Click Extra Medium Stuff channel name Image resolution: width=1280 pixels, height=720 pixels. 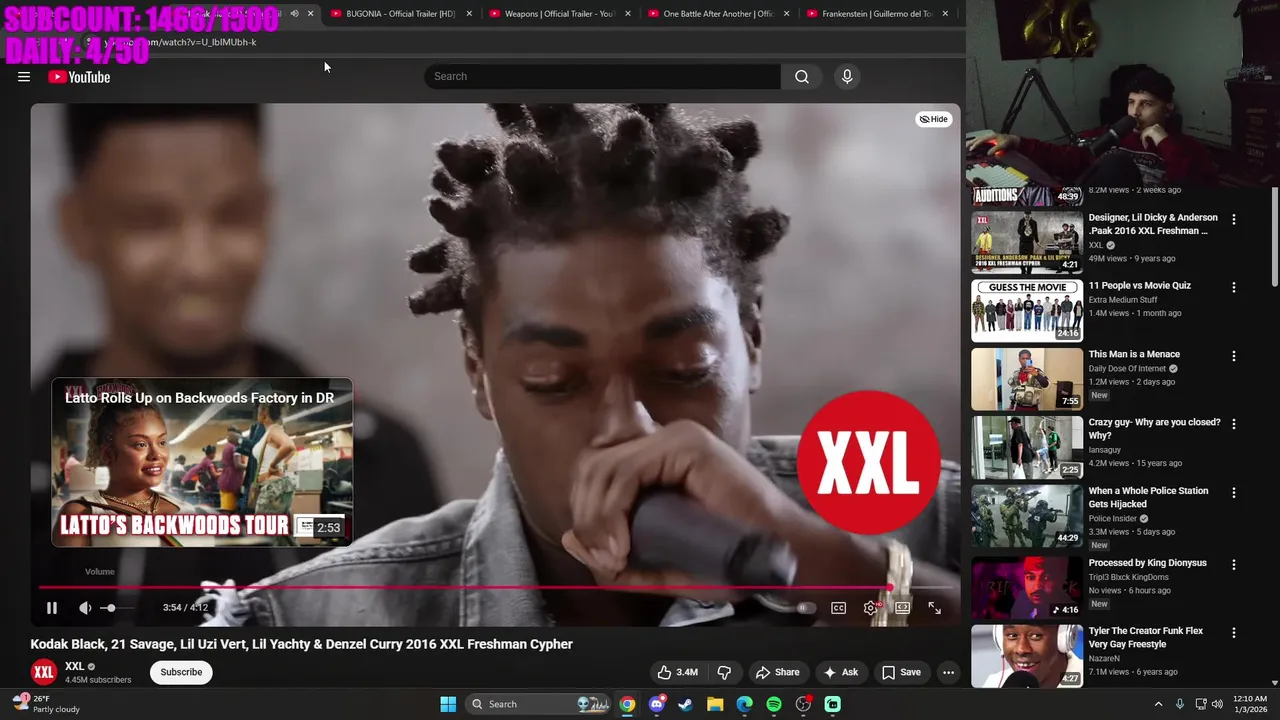click(x=1123, y=300)
